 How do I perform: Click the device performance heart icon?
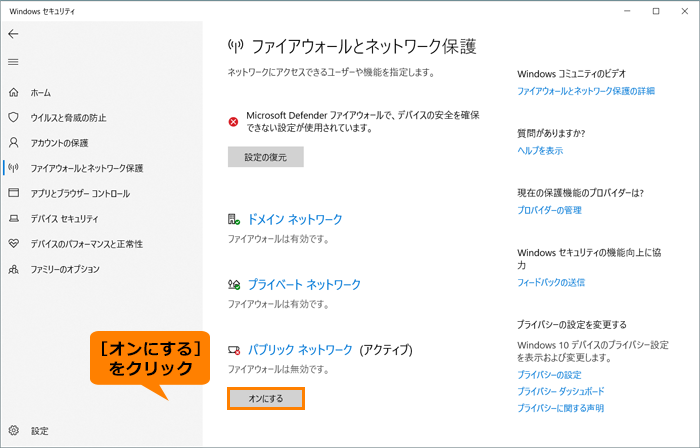point(14,244)
